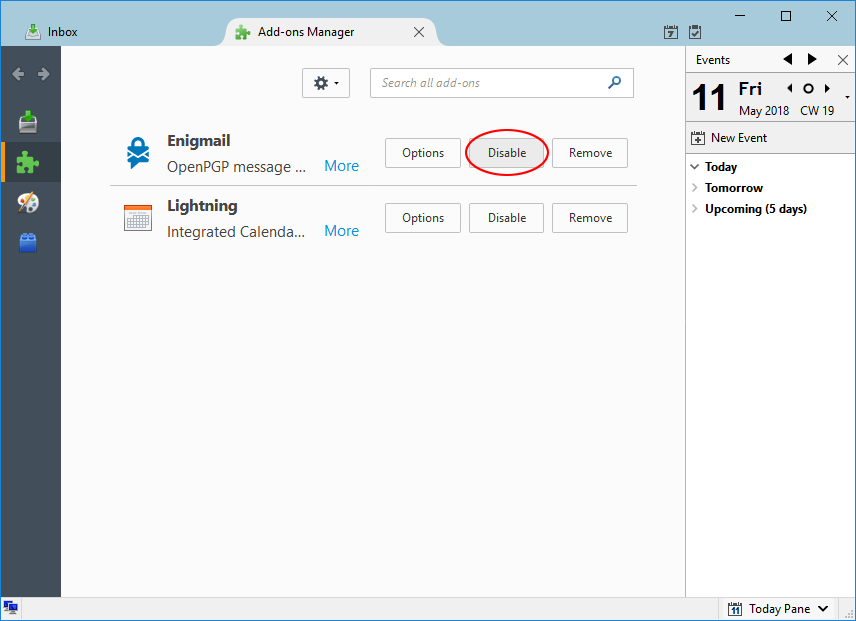The height and width of the screenshot is (621, 856).
Task: Click the CW 19 calendar week label
Action: click(817, 111)
